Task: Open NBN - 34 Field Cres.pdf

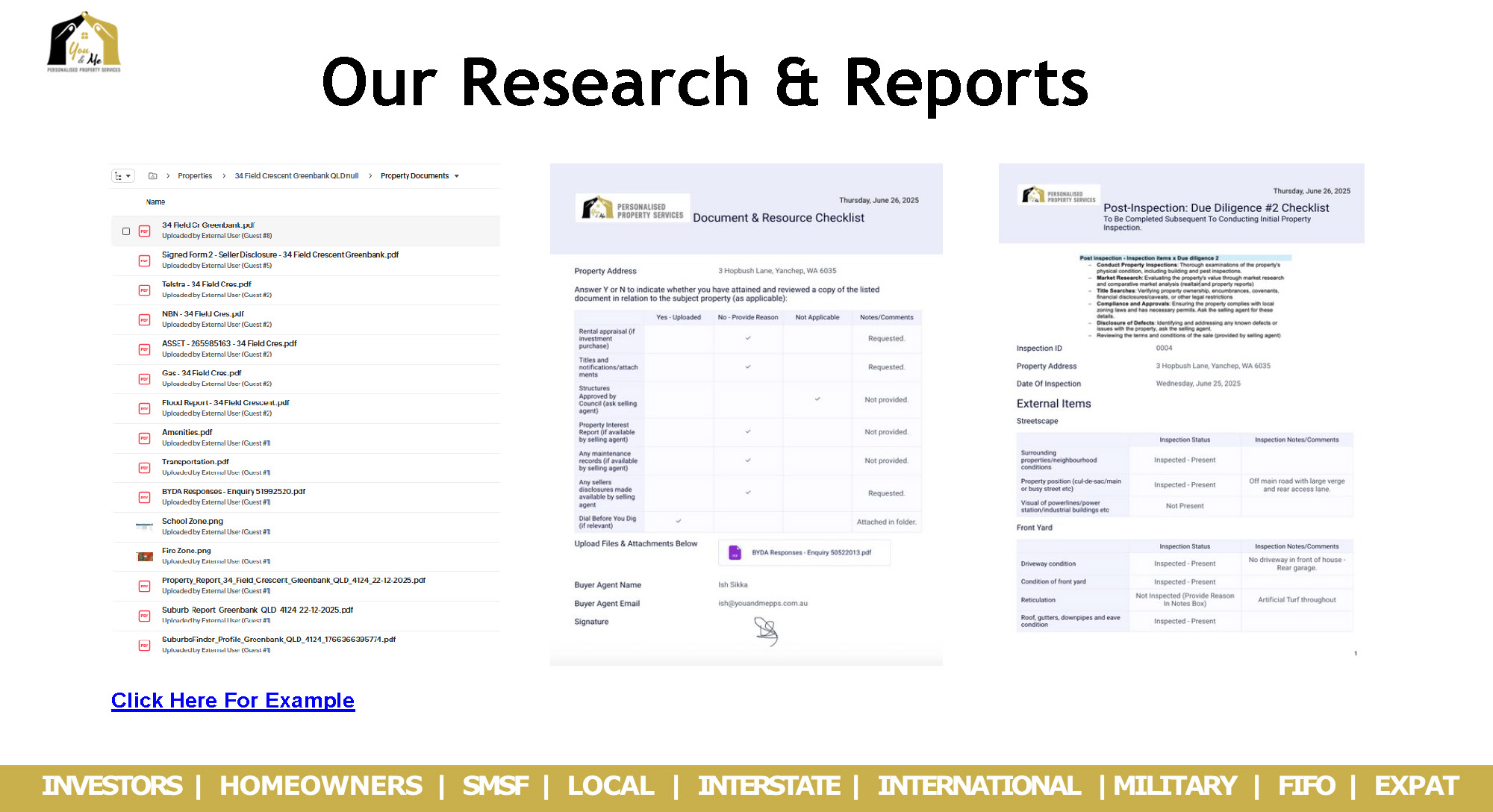Action: tap(203, 314)
